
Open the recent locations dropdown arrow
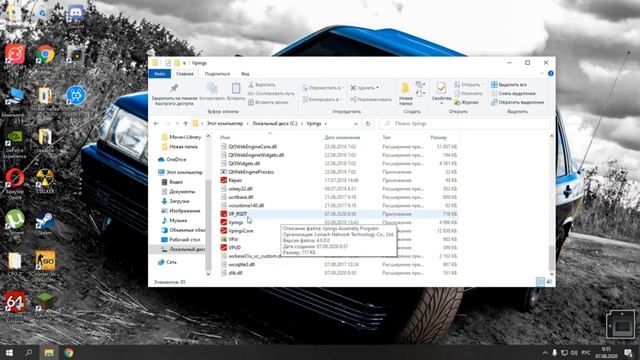[177, 123]
